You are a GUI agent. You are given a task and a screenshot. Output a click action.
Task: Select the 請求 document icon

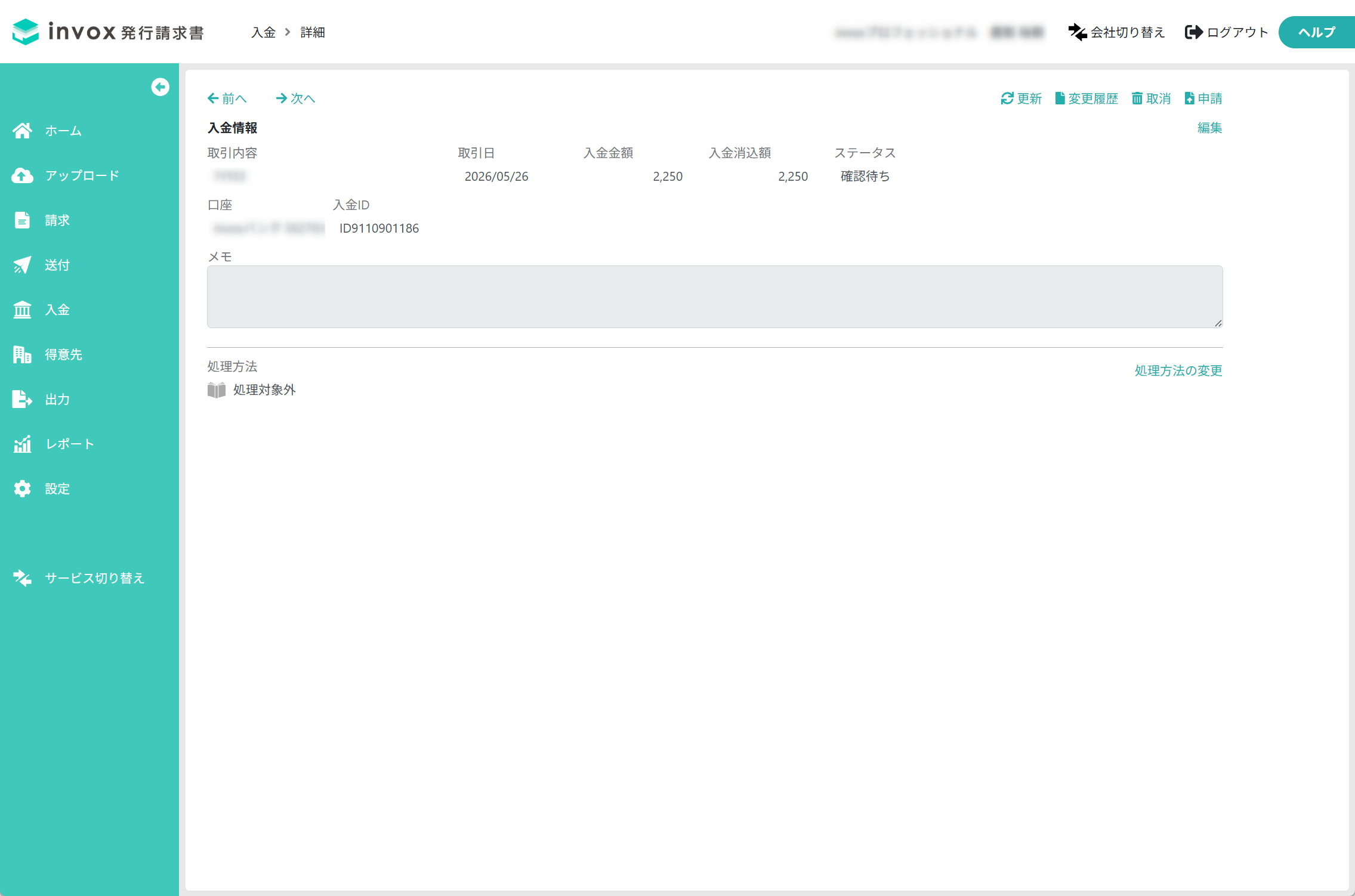tap(22, 220)
